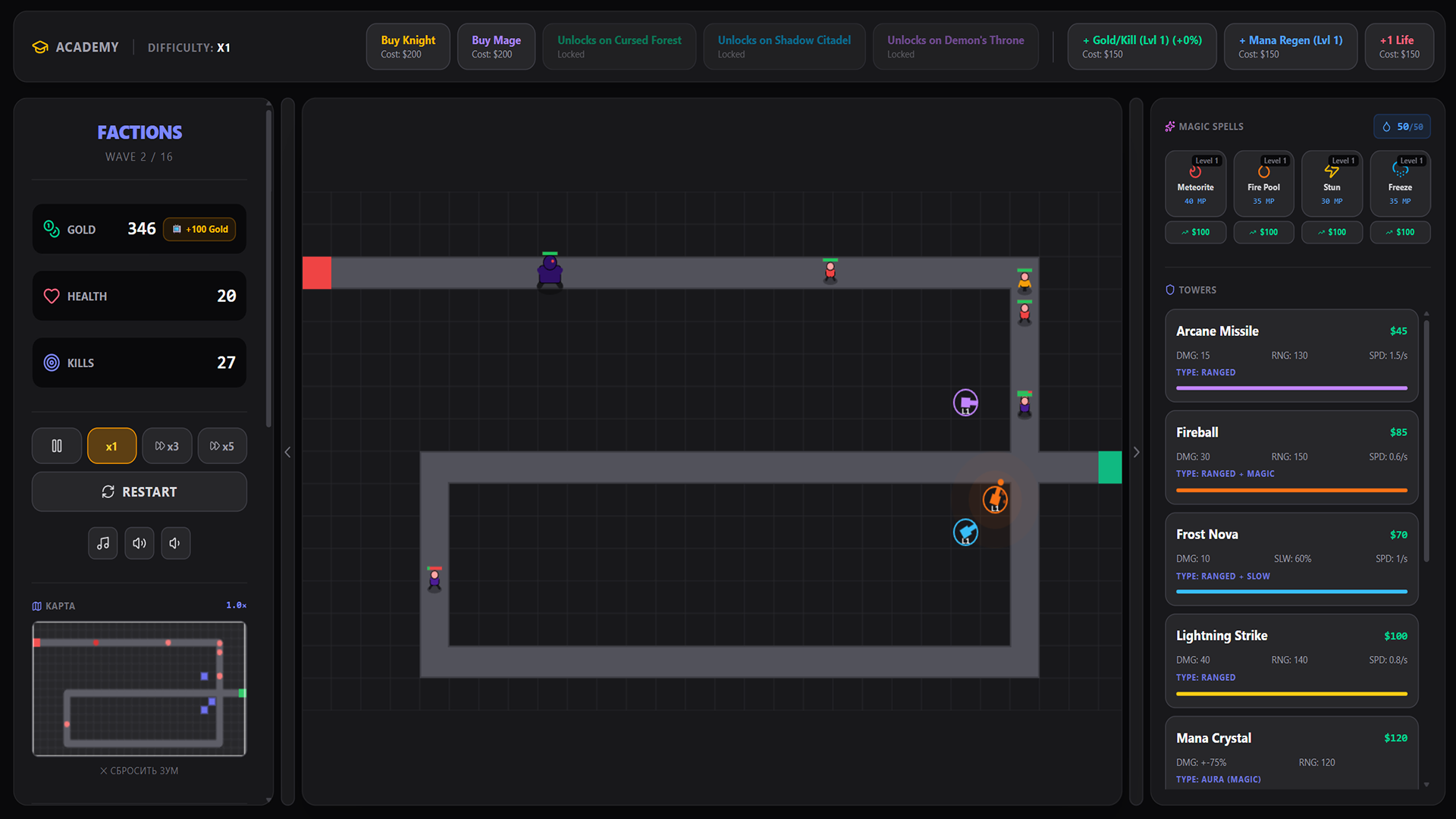Switch to x5 game speed
The width and height of the screenshot is (1456, 819).
221,446
